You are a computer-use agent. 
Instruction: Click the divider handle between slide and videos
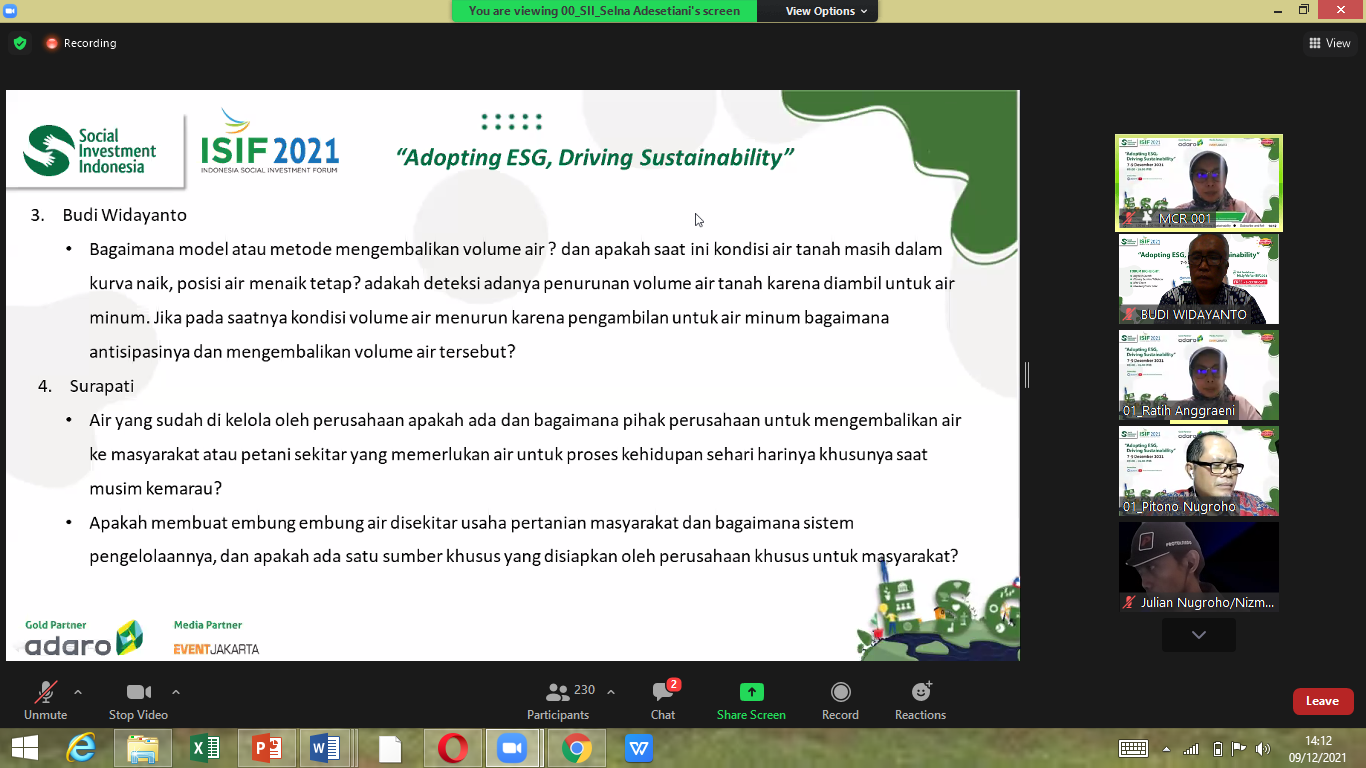[x=1027, y=375]
